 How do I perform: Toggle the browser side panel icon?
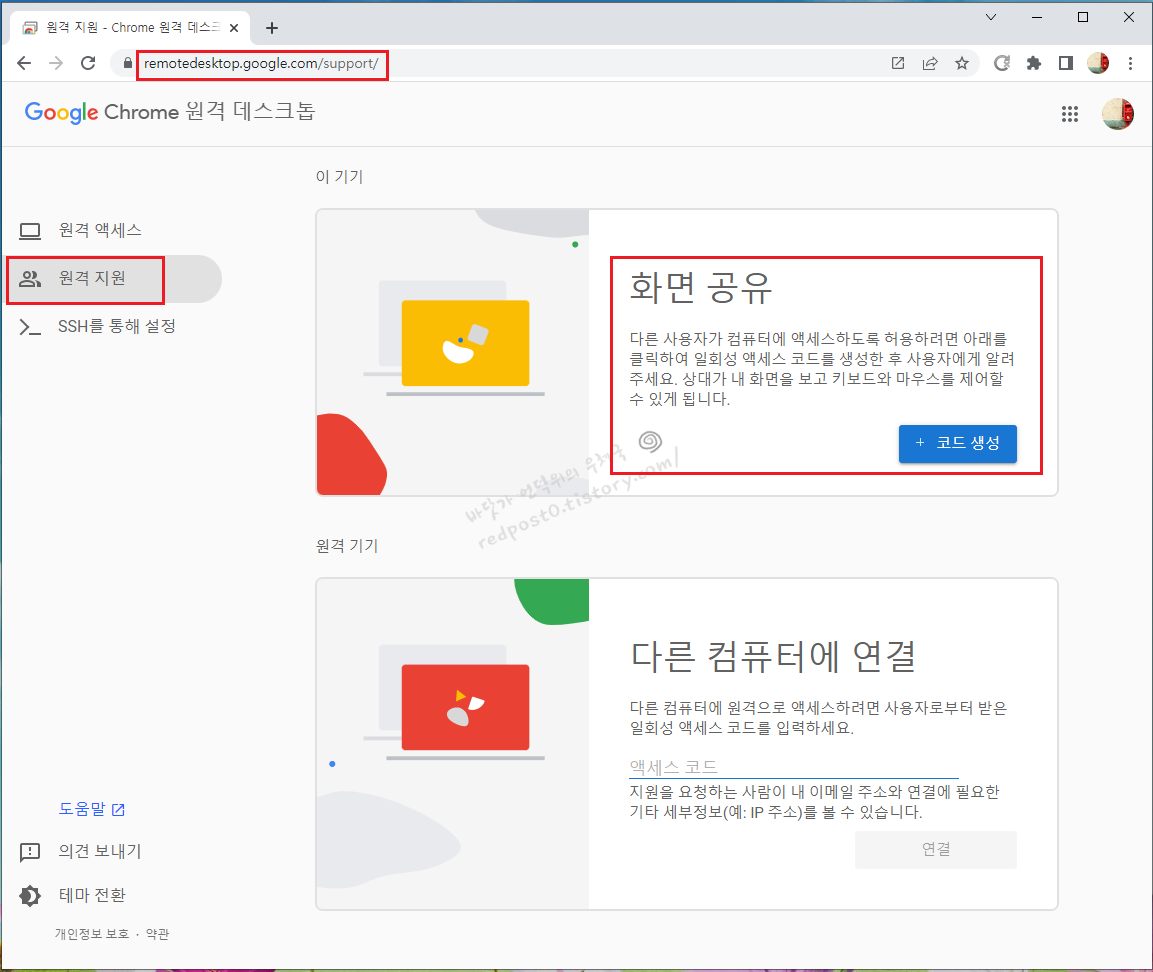click(1065, 63)
